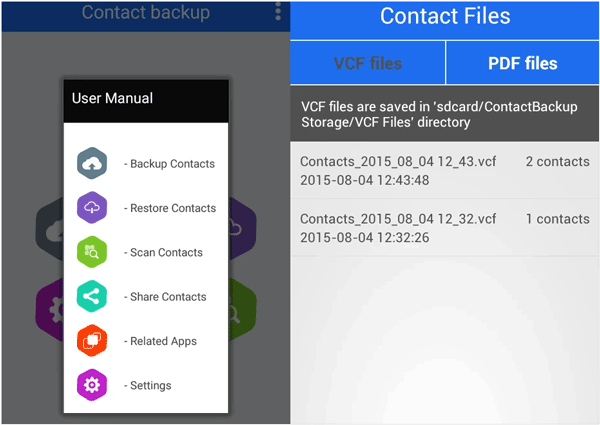Tap the teal Share Contacts icon

coord(92,296)
